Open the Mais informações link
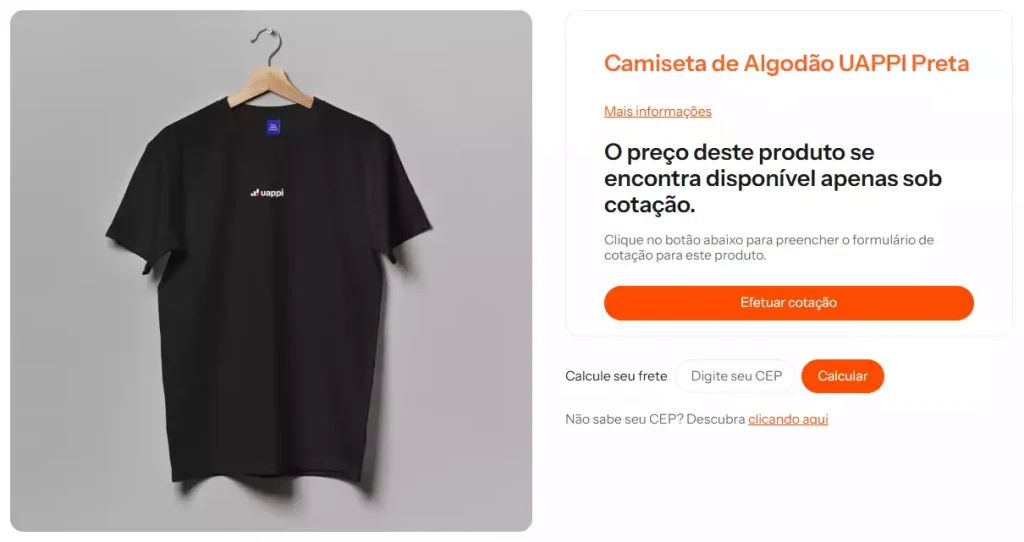1024x542 pixels. [x=657, y=112]
